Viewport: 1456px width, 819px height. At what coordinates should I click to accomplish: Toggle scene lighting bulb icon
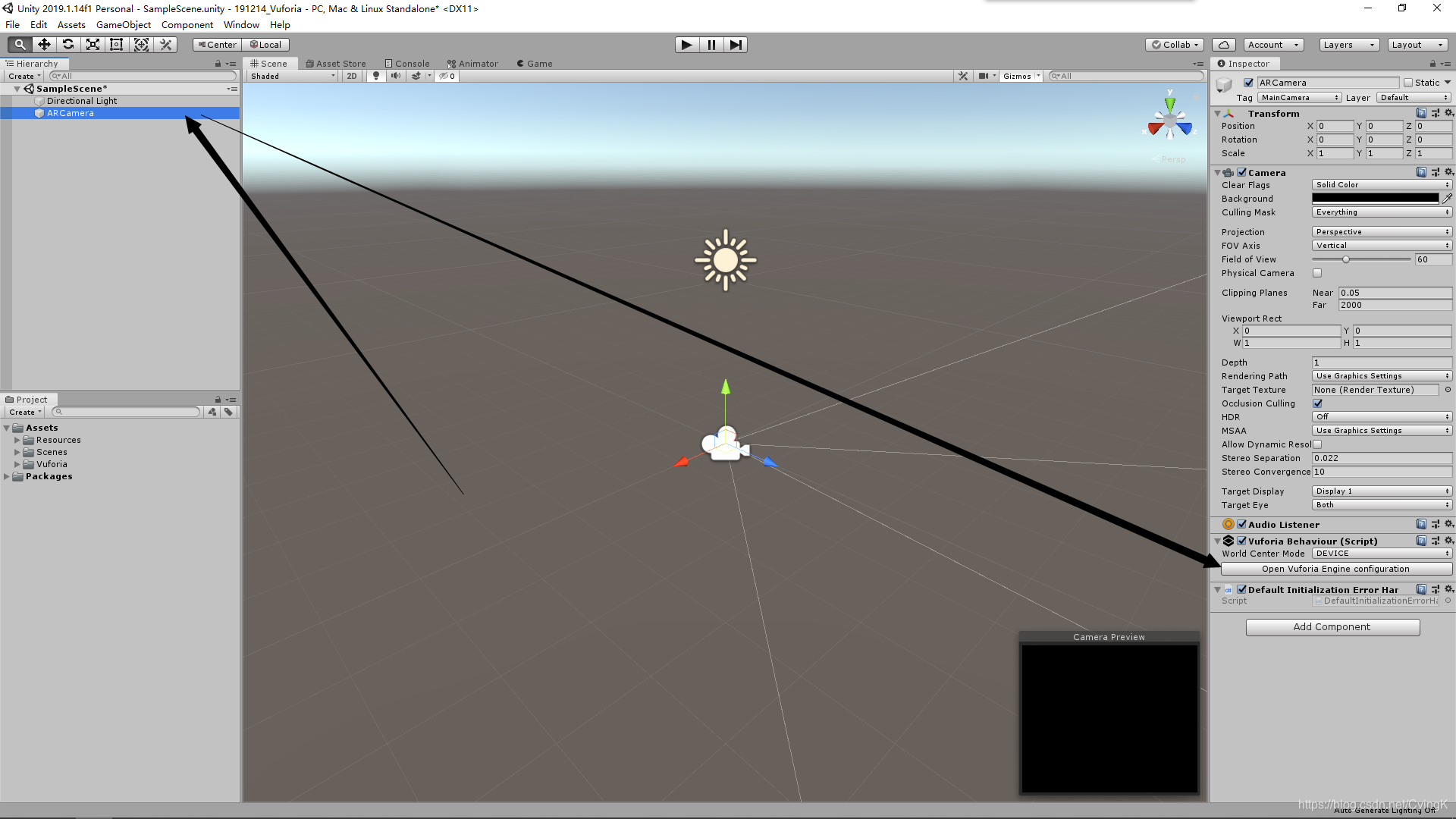pos(376,76)
